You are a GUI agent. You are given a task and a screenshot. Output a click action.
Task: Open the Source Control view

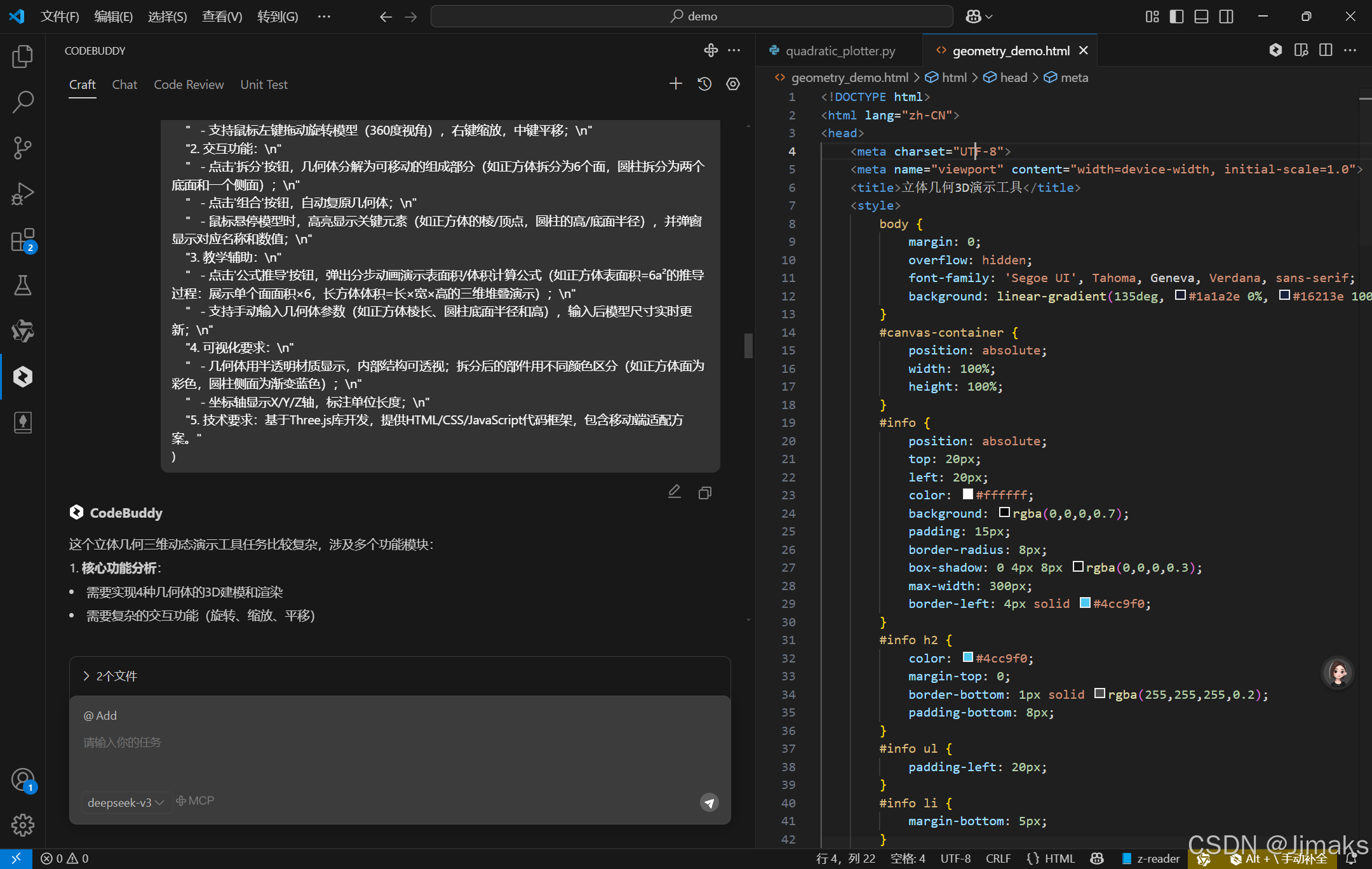tap(22, 147)
